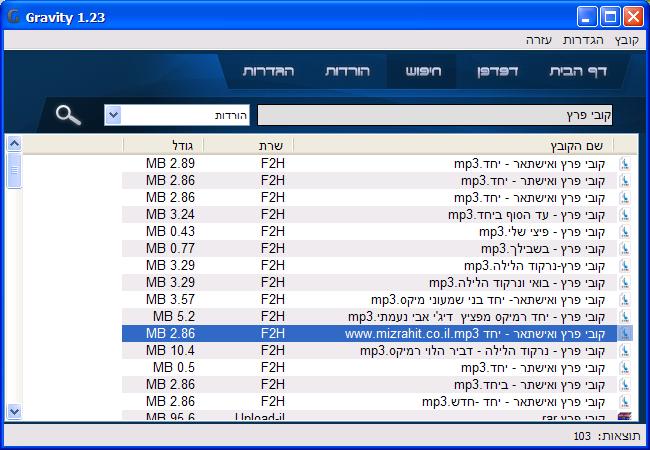The width and height of the screenshot is (650, 450).
Task: Click the F2H server cell in the 10.4 MB row
Action: (x=273, y=351)
